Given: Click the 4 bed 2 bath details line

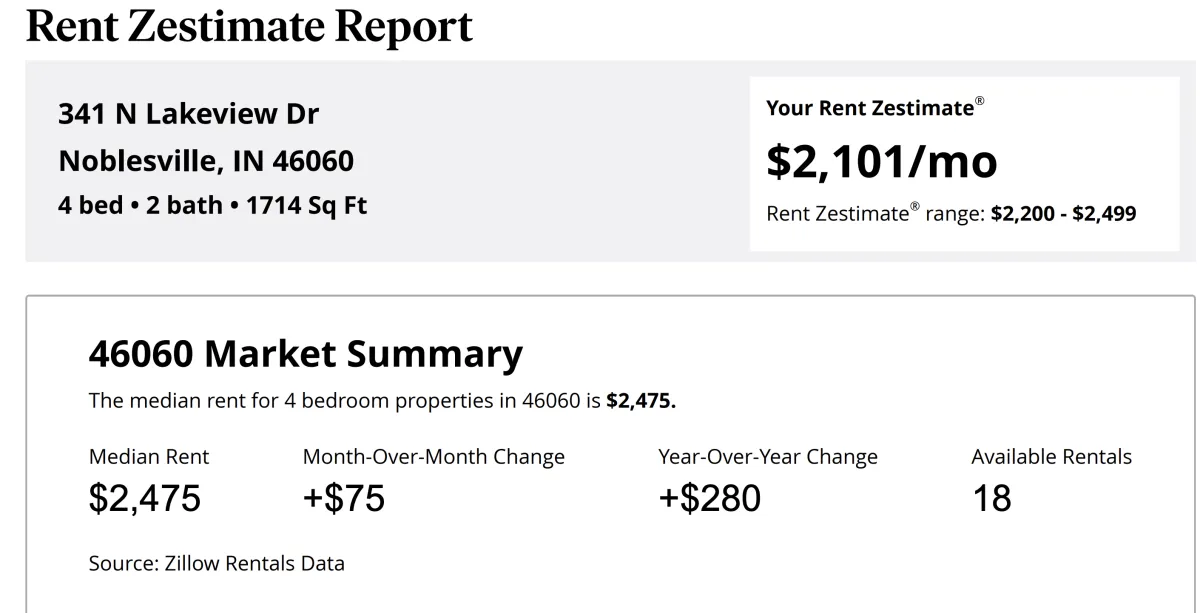Looking at the screenshot, I should 212,206.
